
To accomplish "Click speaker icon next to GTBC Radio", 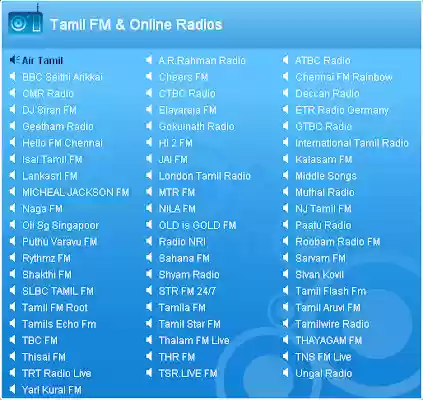I will [285, 126].
